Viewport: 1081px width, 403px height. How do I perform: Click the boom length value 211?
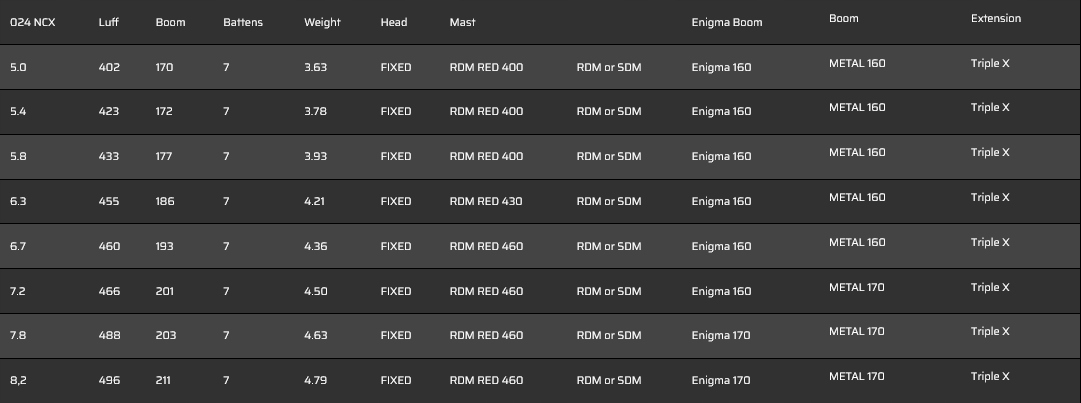tap(164, 380)
